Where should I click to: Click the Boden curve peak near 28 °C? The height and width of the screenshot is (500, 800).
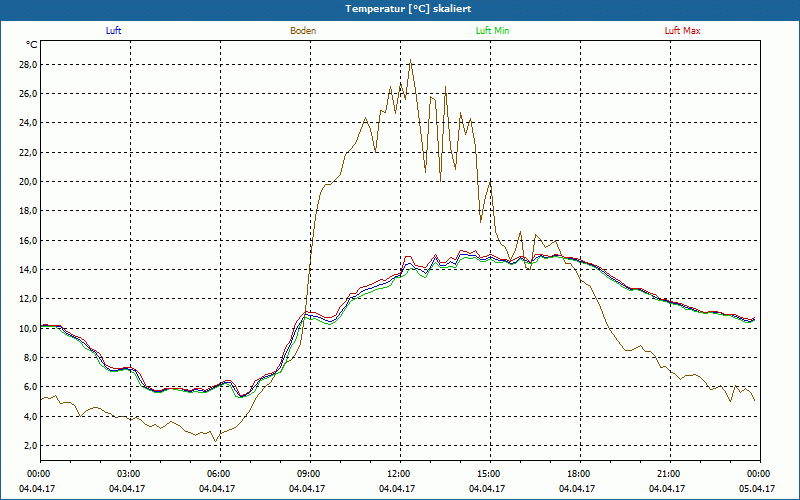[410, 60]
